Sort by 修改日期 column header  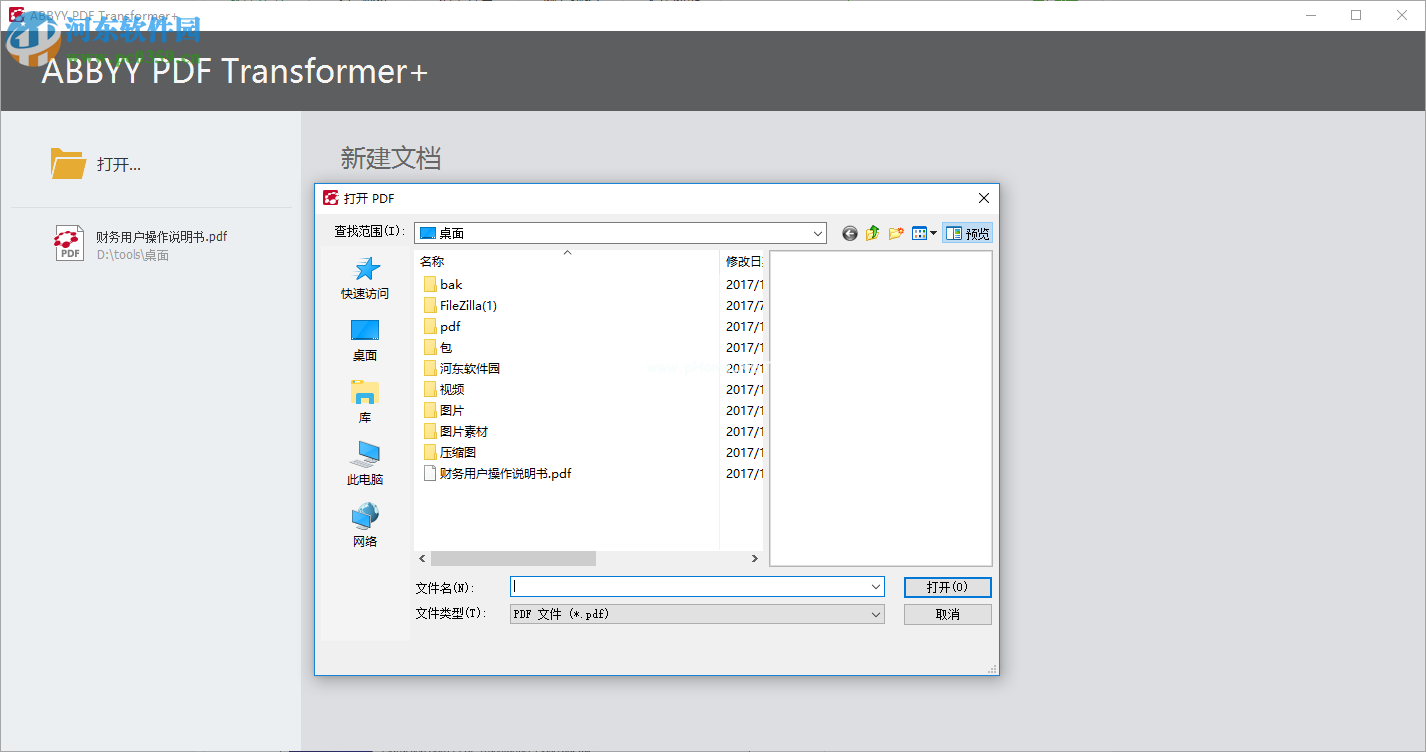coord(742,261)
